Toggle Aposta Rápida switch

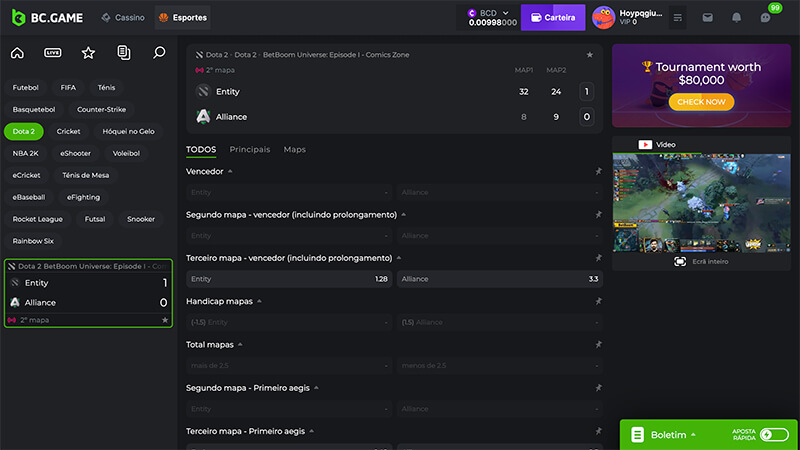pos(774,435)
